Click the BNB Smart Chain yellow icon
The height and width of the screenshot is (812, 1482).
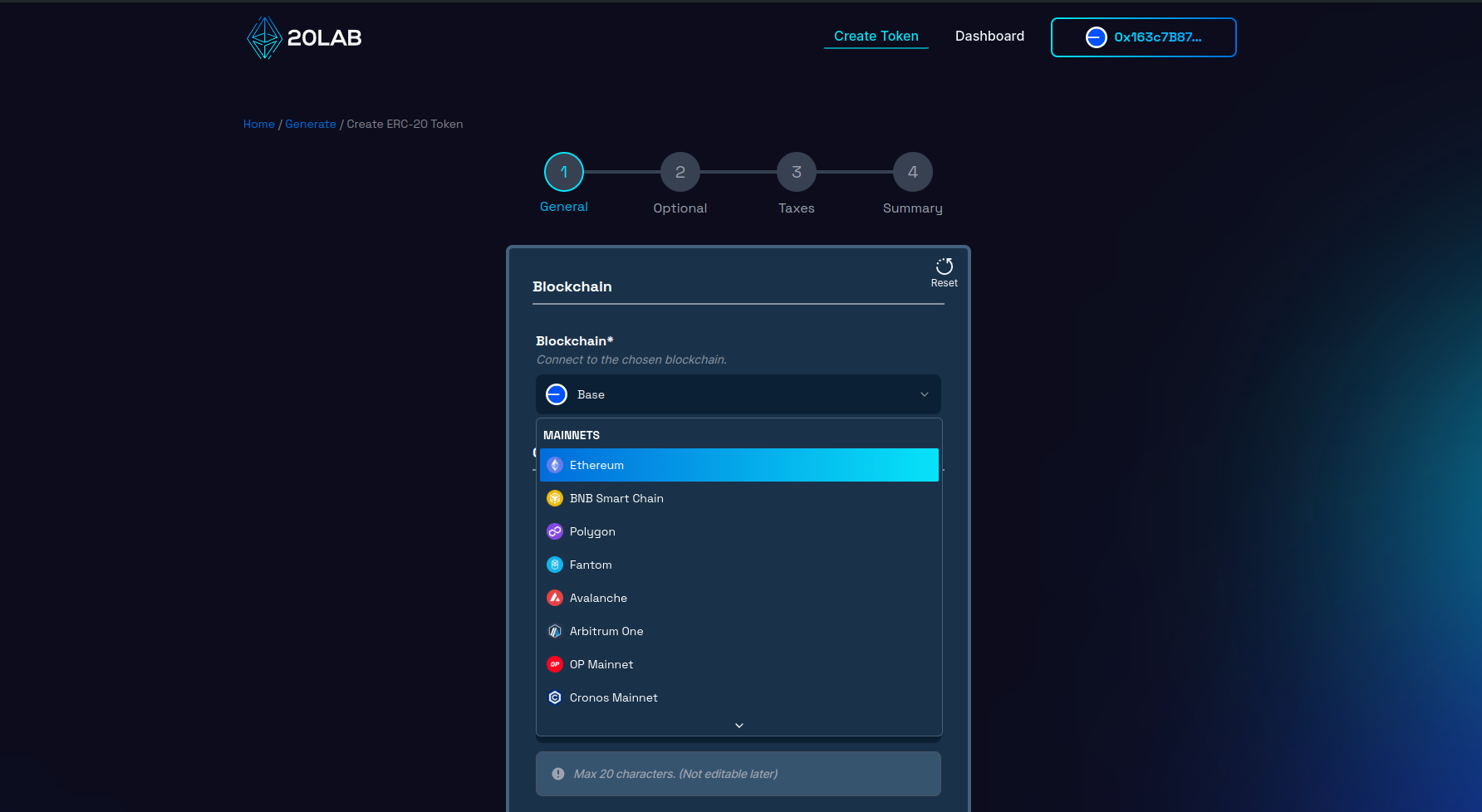point(555,498)
